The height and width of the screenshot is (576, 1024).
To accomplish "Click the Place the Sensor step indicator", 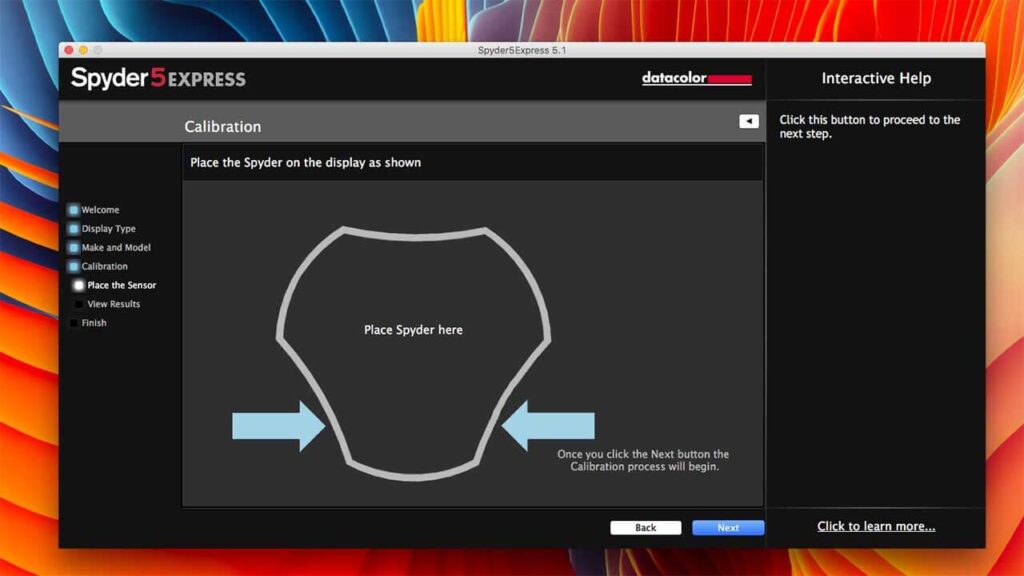I will pyautogui.click(x=79, y=285).
